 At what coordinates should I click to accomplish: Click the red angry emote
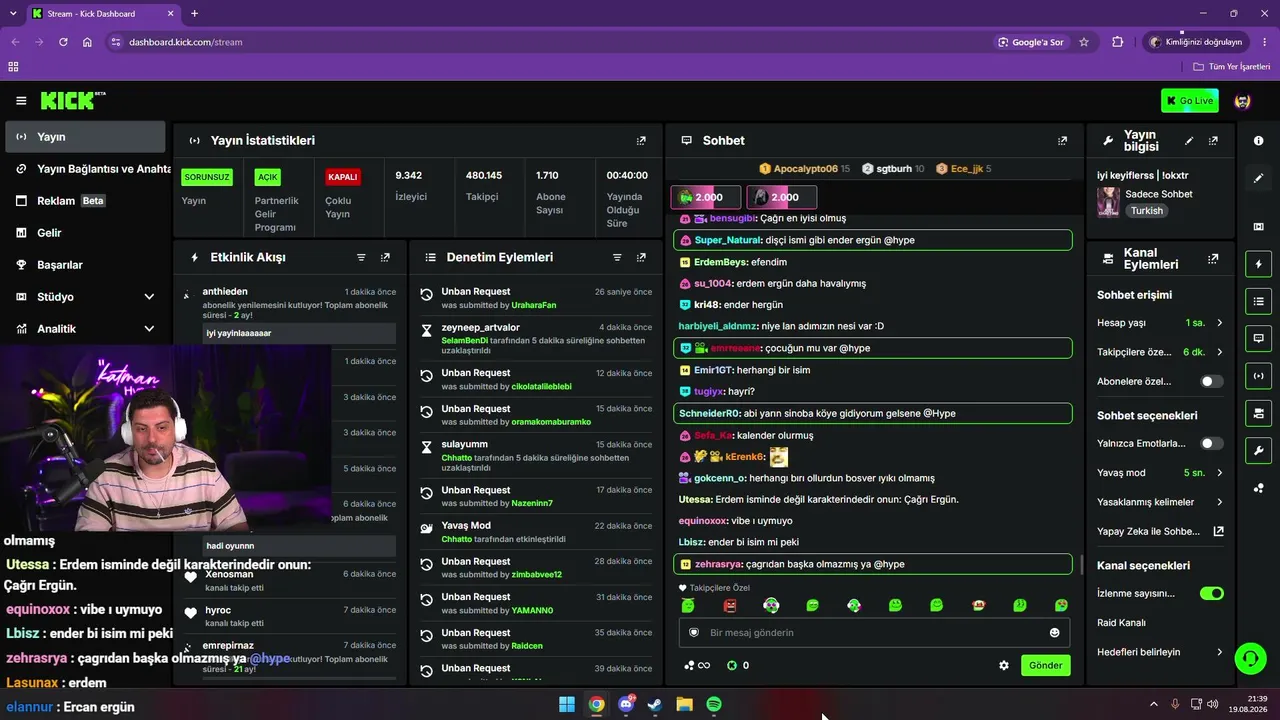click(729, 605)
